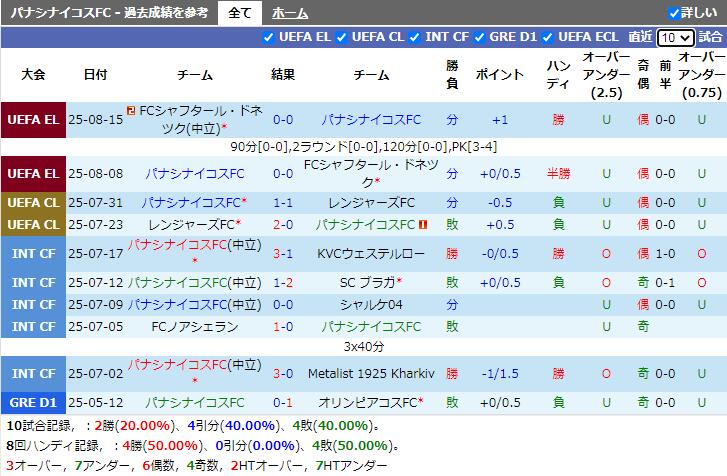This screenshot has width=727, height=476.
Task: Click the 2-0 result on 25-07-23
Action: [283, 224]
